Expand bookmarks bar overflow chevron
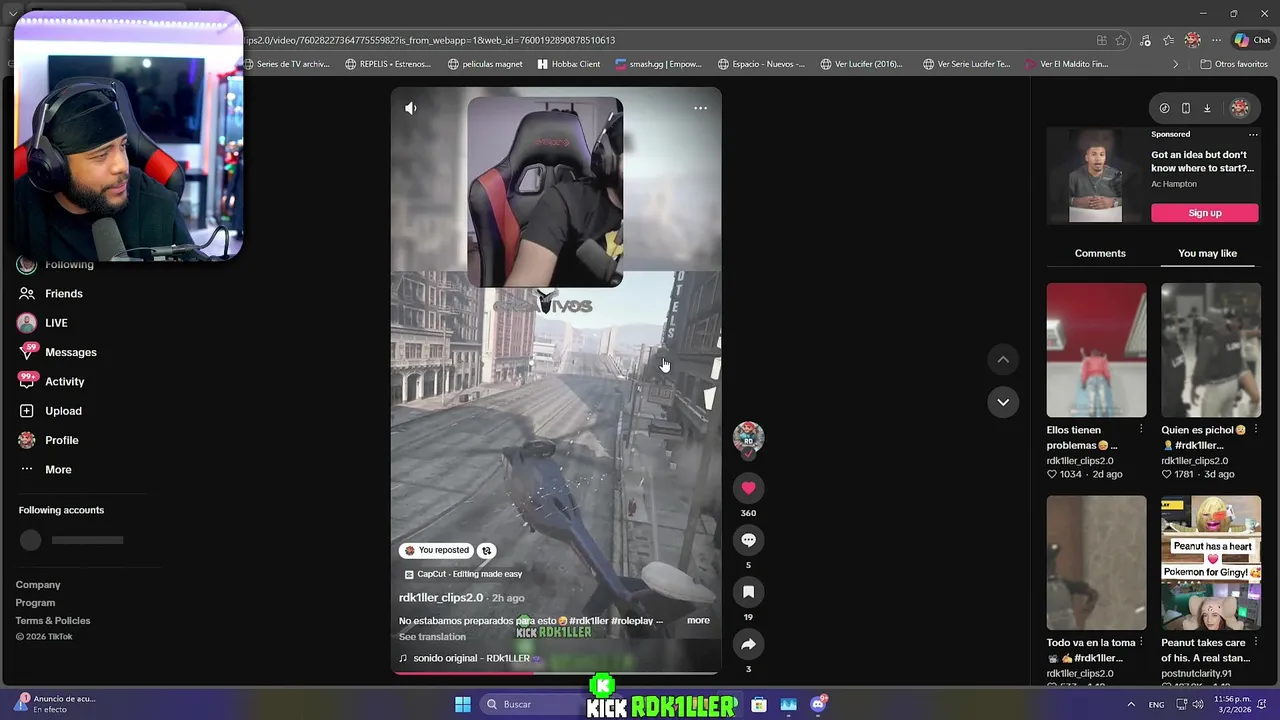Viewport: 1280px width, 720px height. 1176,64
